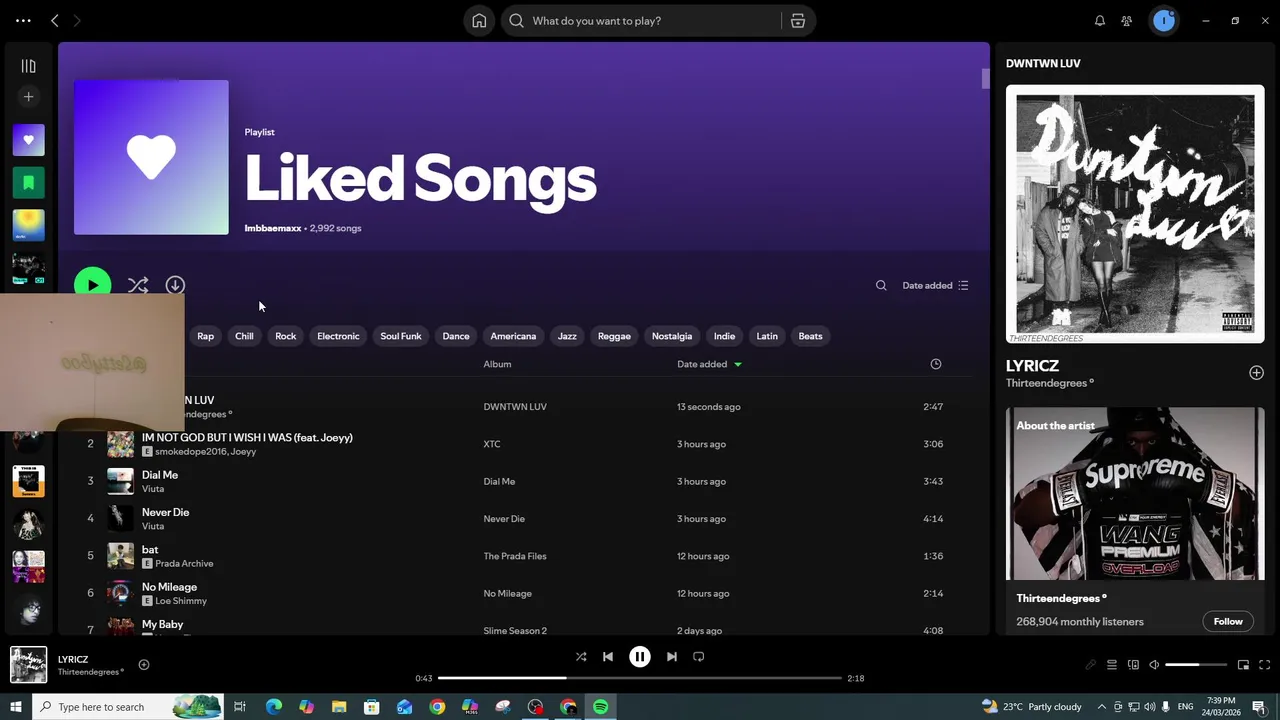Open the Home page icon

tap(479, 21)
